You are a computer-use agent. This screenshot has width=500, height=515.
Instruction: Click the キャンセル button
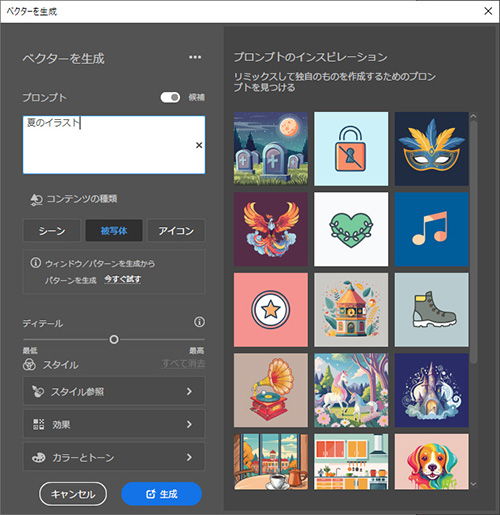[73, 494]
